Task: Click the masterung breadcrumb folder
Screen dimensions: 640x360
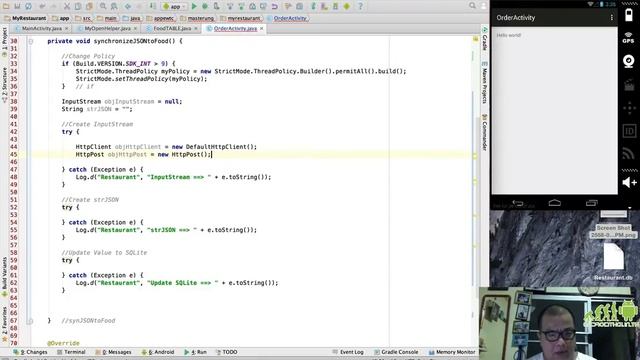Action: 197,18
